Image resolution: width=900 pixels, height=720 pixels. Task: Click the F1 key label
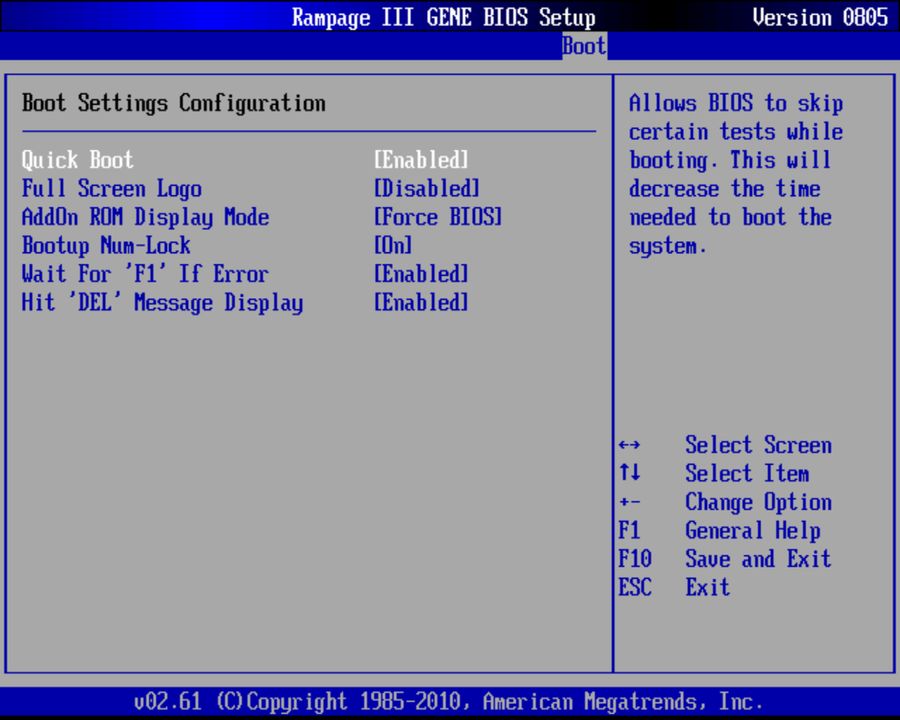629,530
